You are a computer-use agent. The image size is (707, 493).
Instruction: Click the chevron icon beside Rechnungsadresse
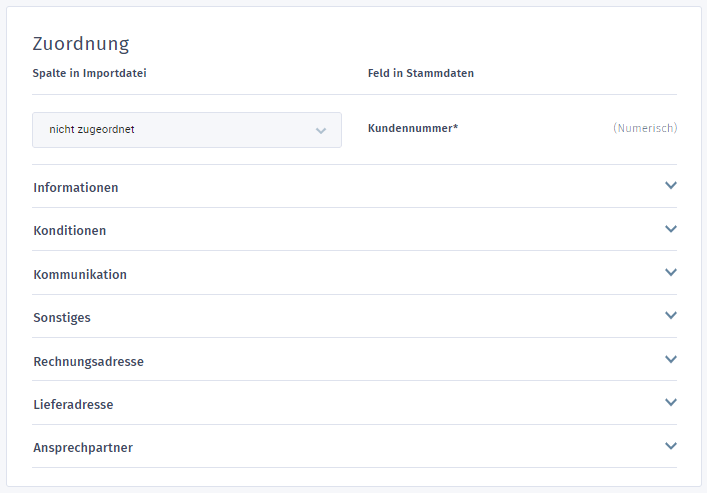[x=671, y=359]
